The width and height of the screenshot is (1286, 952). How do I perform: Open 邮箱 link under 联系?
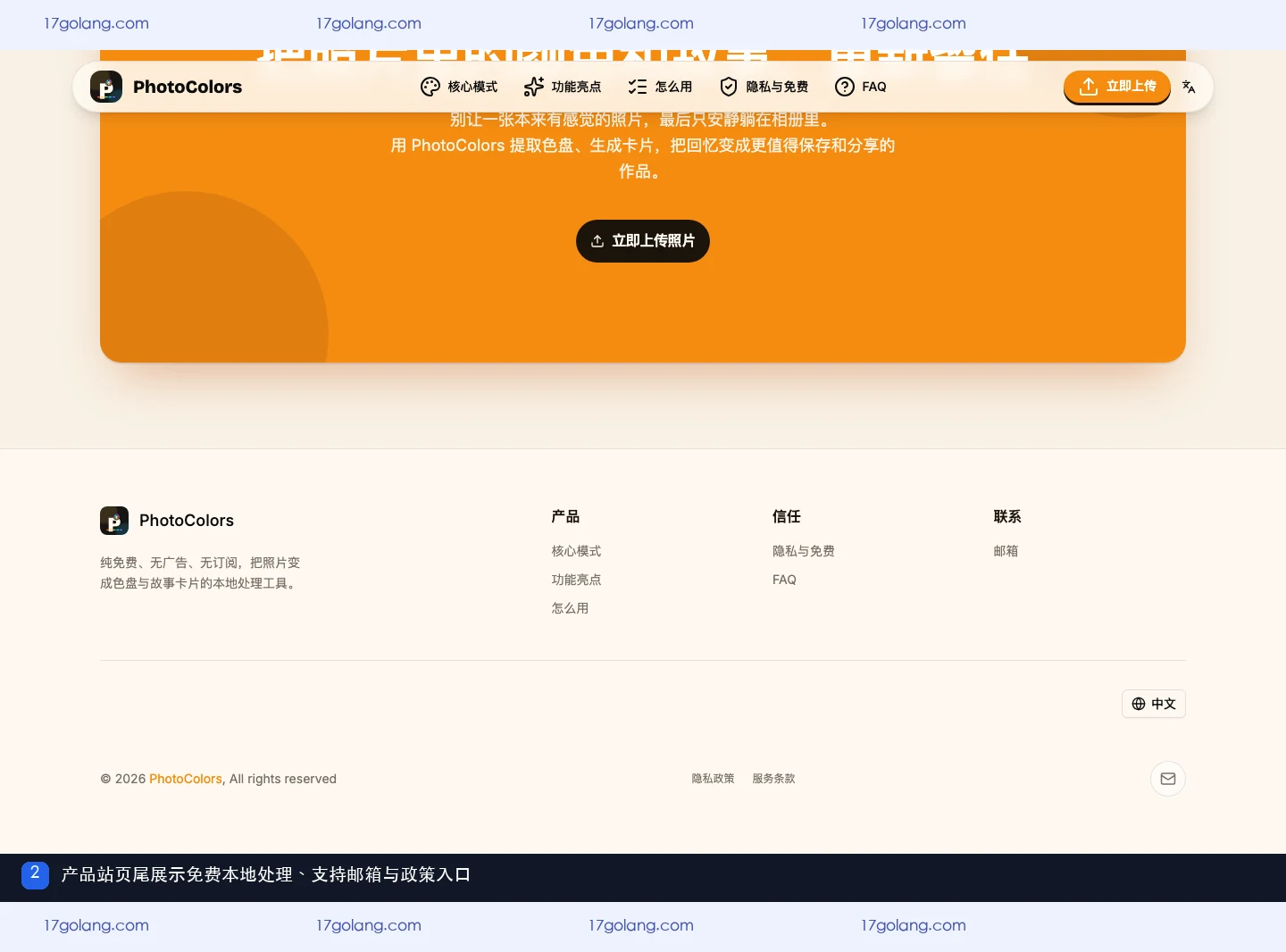click(x=1006, y=551)
